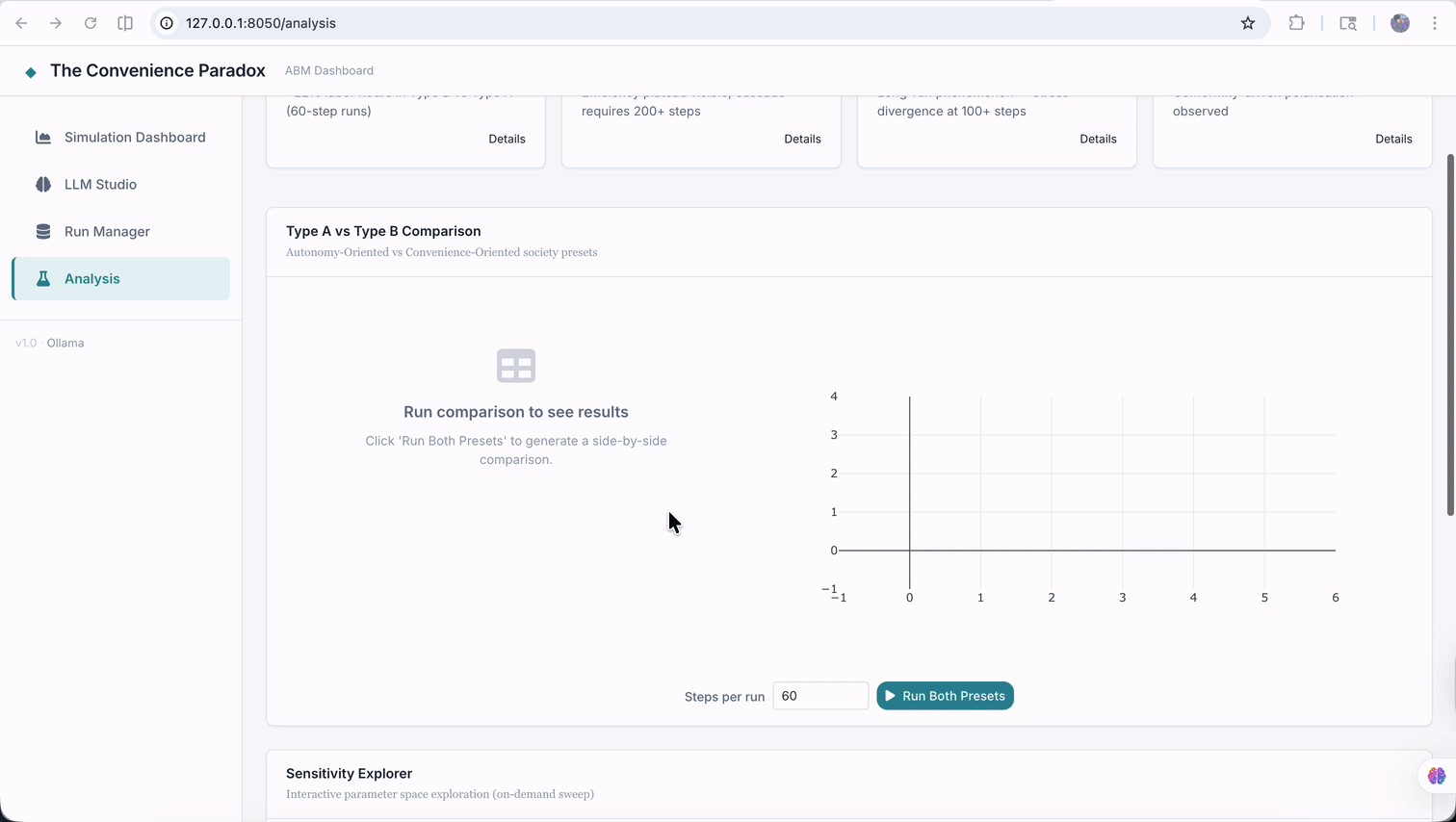Open the browser three-dot menu
1456x822 pixels.
coord(1435,23)
